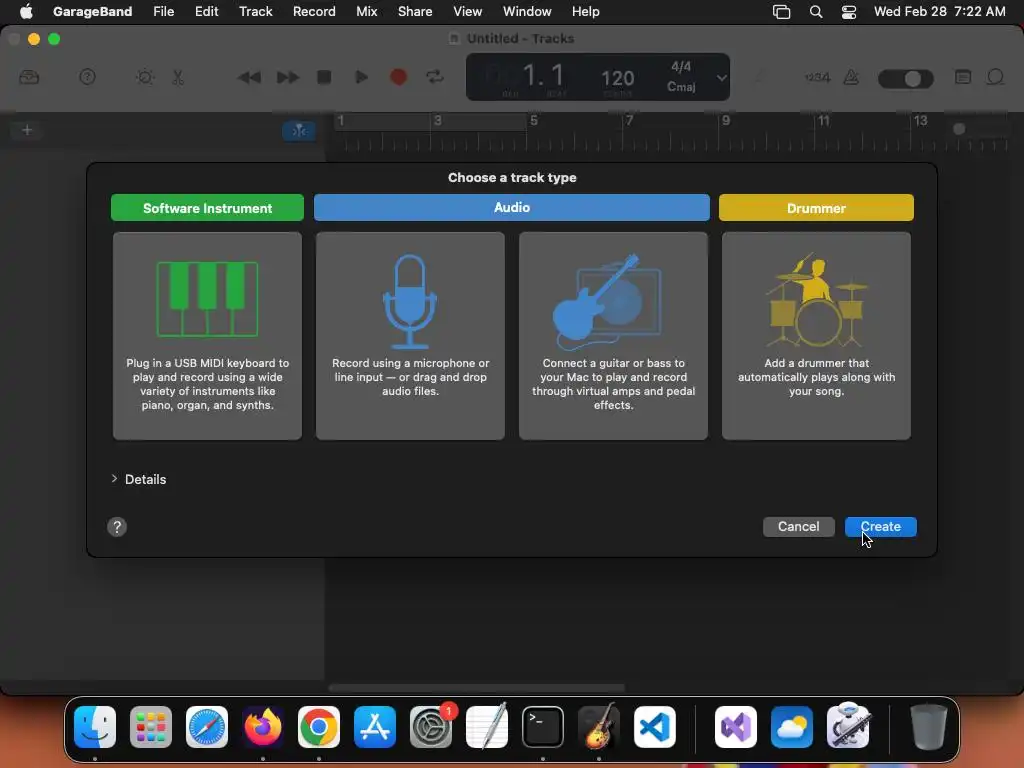The width and height of the screenshot is (1024, 768).
Task: Open Finder from the Dock
Action: tap(95, 727)
